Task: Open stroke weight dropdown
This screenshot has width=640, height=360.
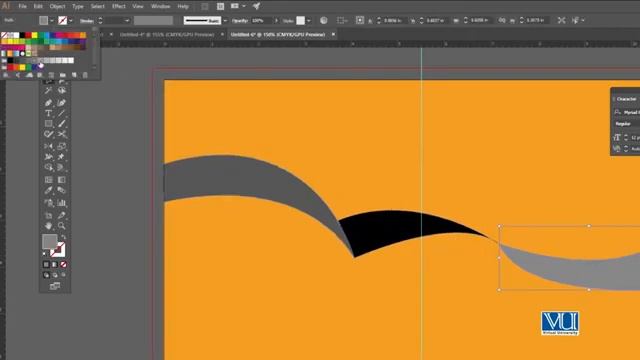Action: 127,20
